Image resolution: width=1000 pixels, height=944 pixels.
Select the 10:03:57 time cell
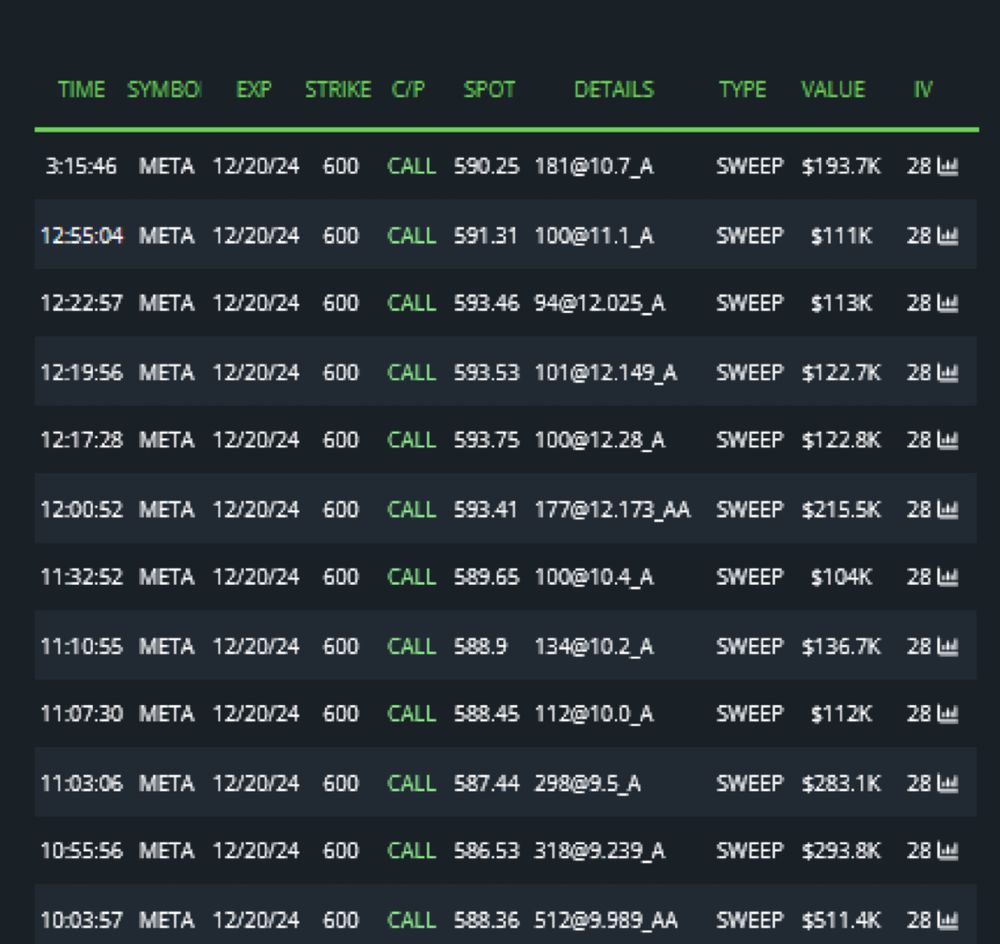pos(82,920)
